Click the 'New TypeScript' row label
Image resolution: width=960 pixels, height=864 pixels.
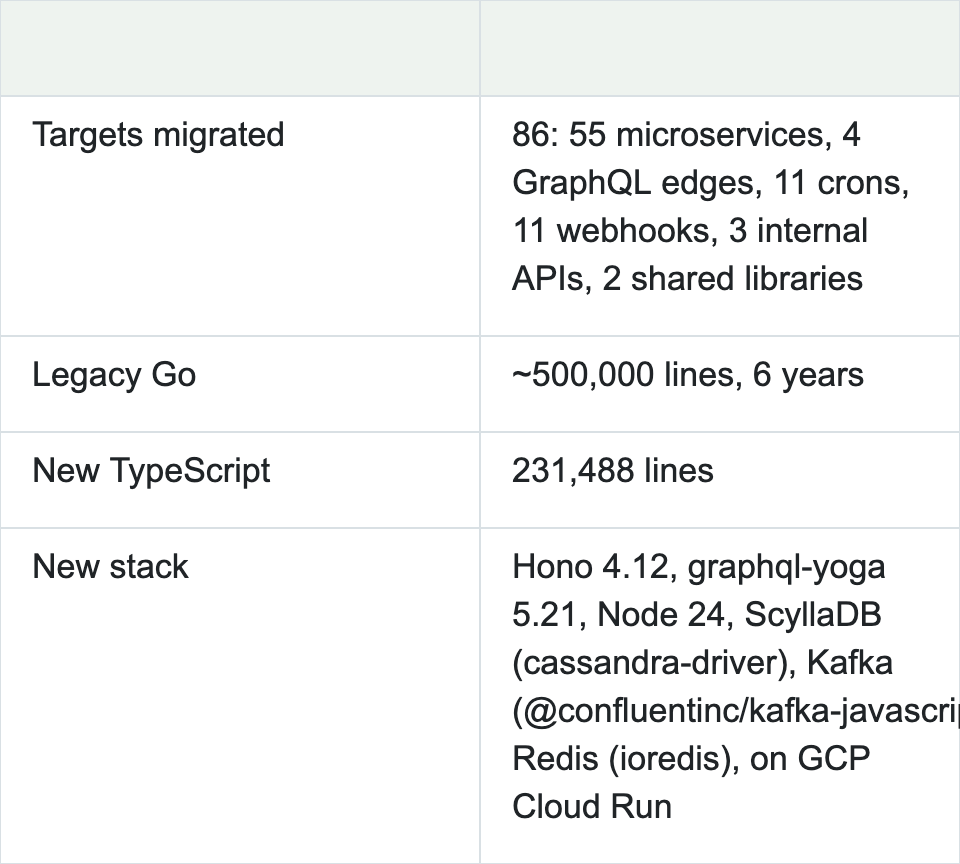pyautogui.click(x=151, y=471)
